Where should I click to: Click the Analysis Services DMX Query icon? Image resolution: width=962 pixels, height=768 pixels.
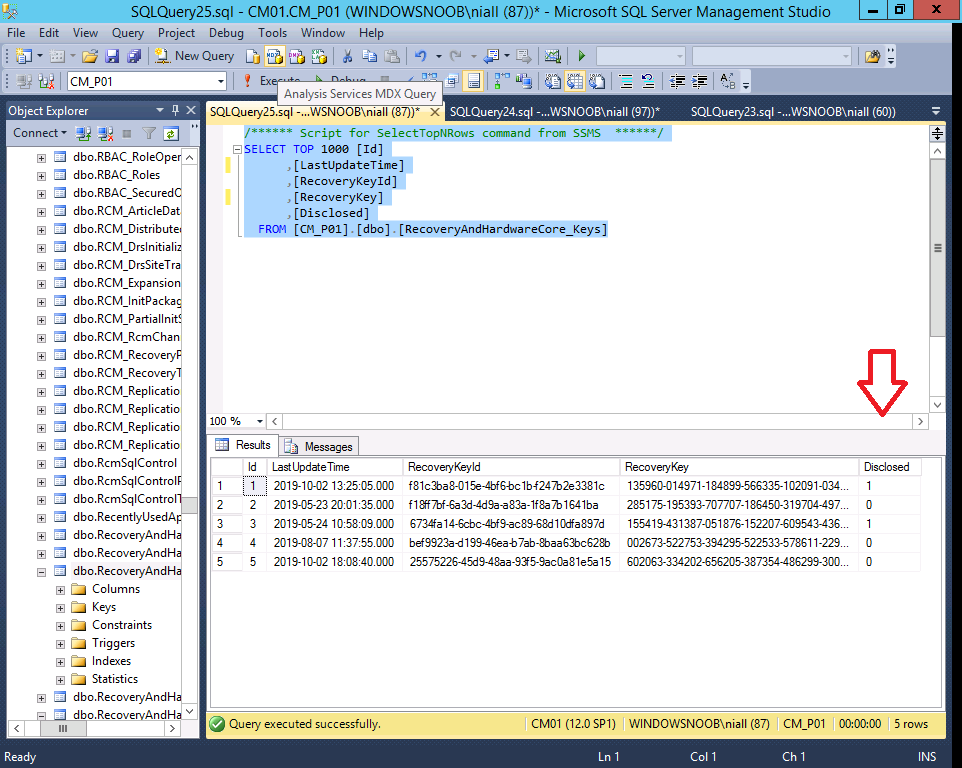click(x=296, y=56)
